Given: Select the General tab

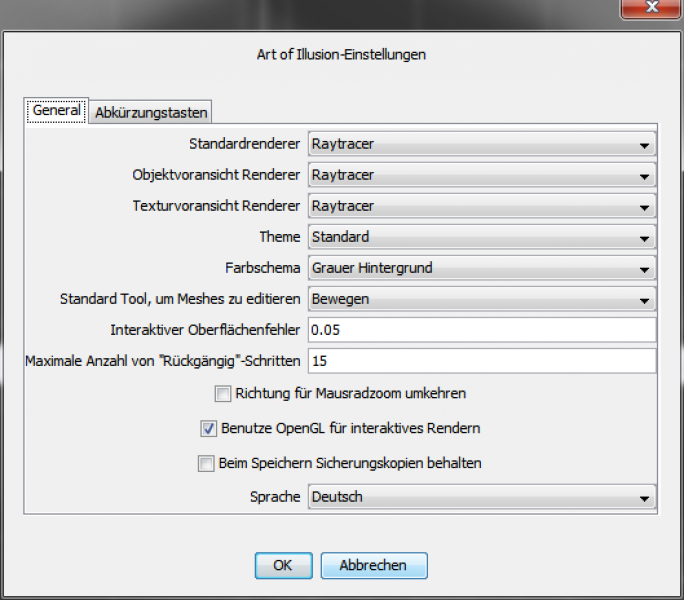Looking at the screenshot, I should point(56,110).
